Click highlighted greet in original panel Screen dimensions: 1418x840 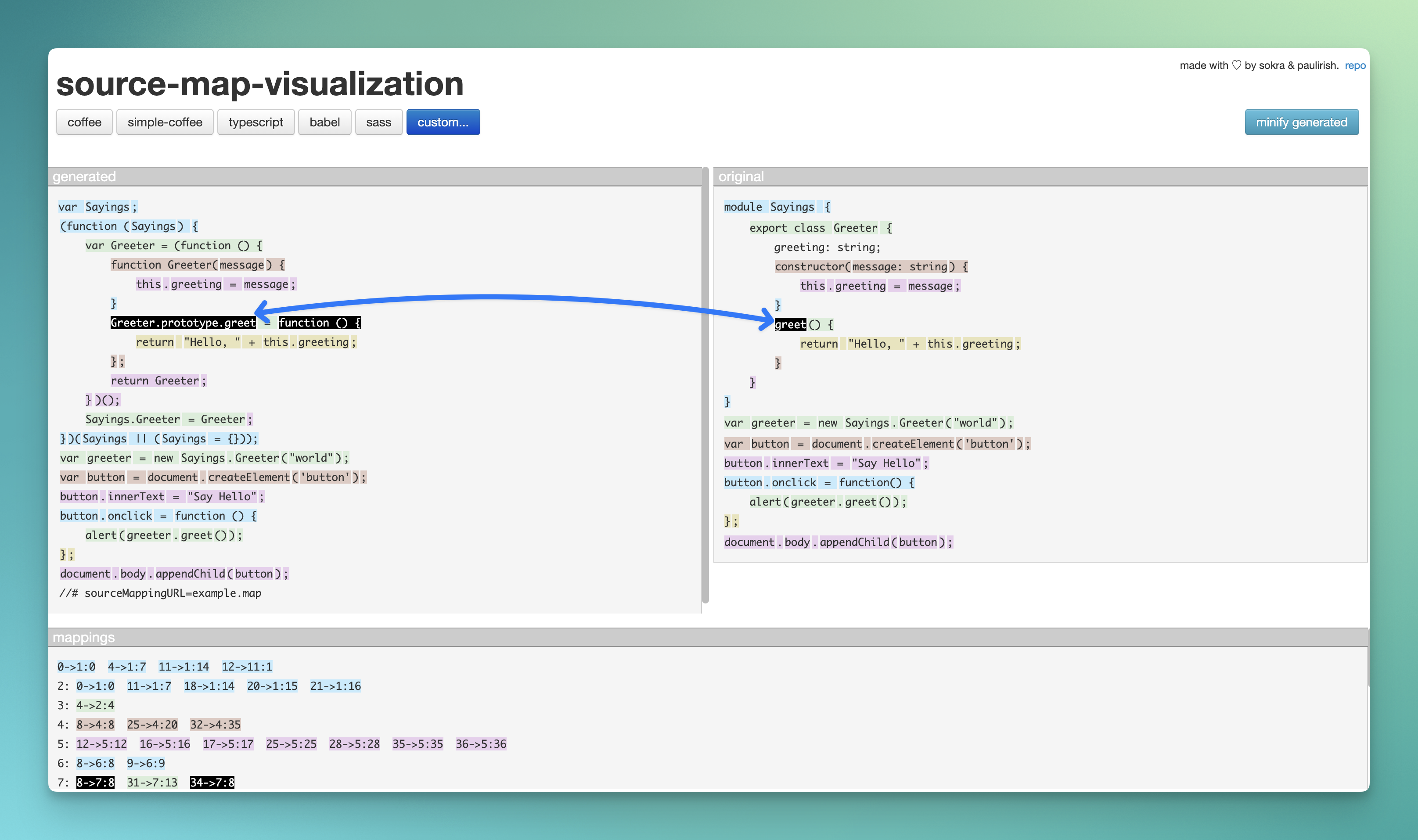790,324
